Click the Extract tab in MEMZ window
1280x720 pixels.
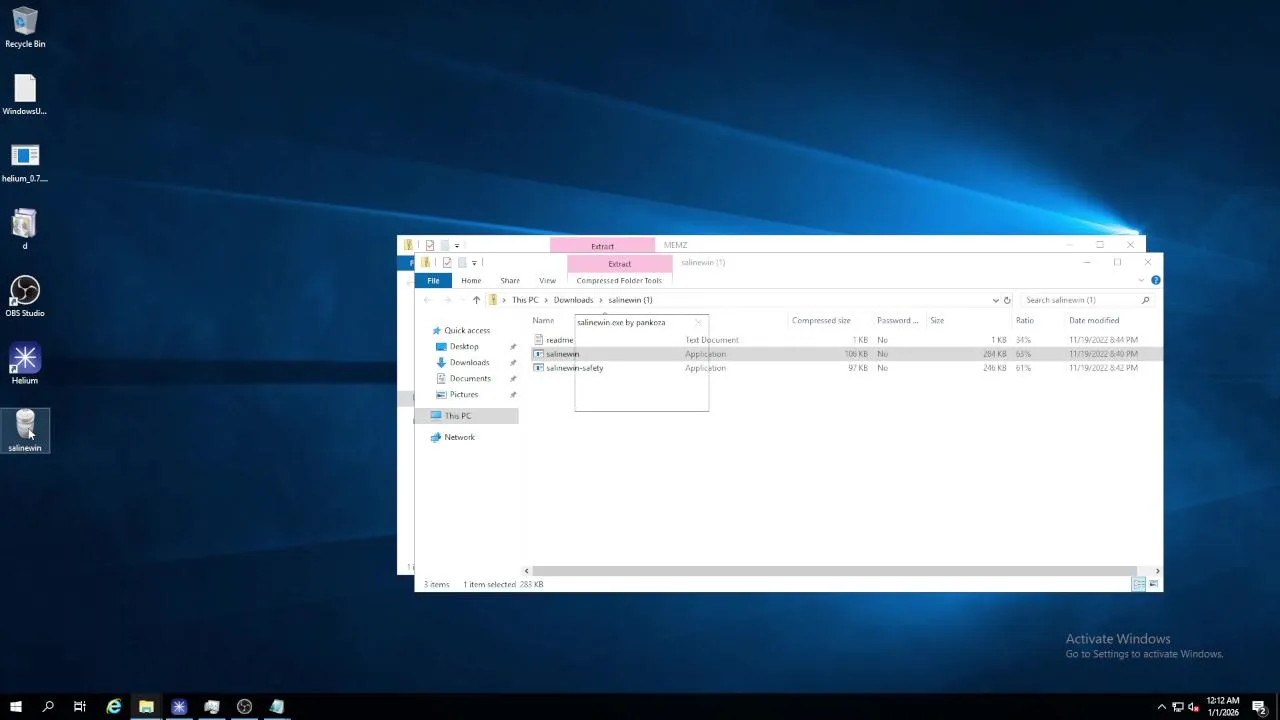602,246
